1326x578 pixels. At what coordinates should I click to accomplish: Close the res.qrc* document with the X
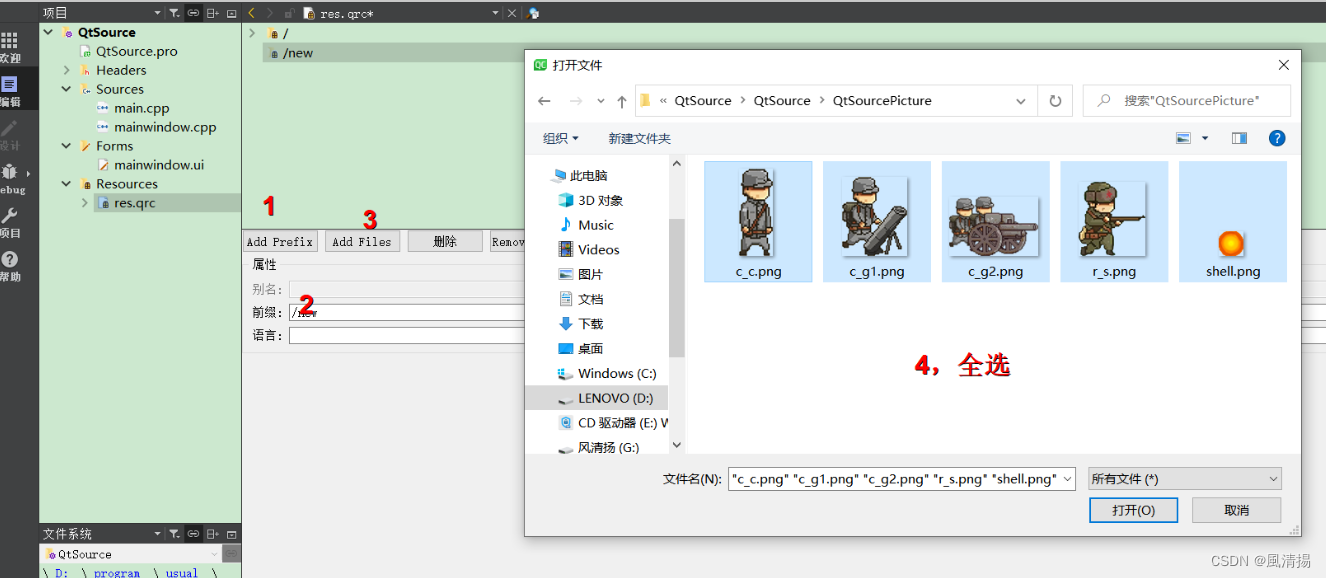[x=512, y=13]
